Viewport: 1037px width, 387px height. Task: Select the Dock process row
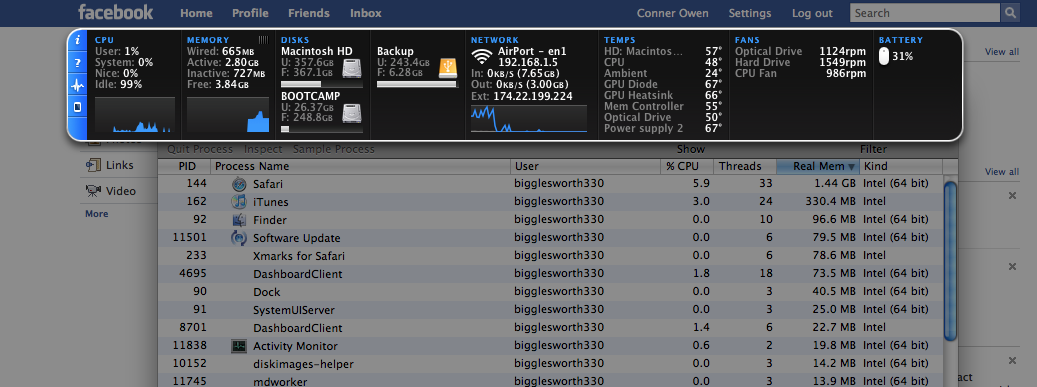click(x=550, y=292)
